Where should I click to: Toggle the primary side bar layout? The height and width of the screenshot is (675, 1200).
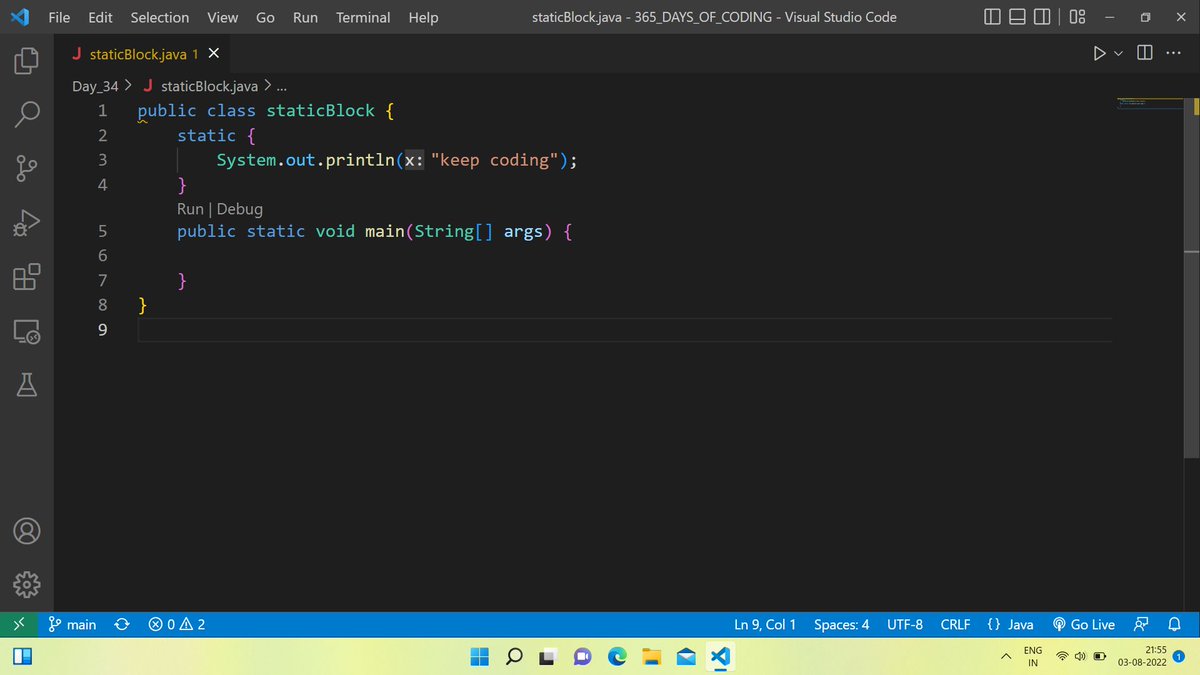991,17
